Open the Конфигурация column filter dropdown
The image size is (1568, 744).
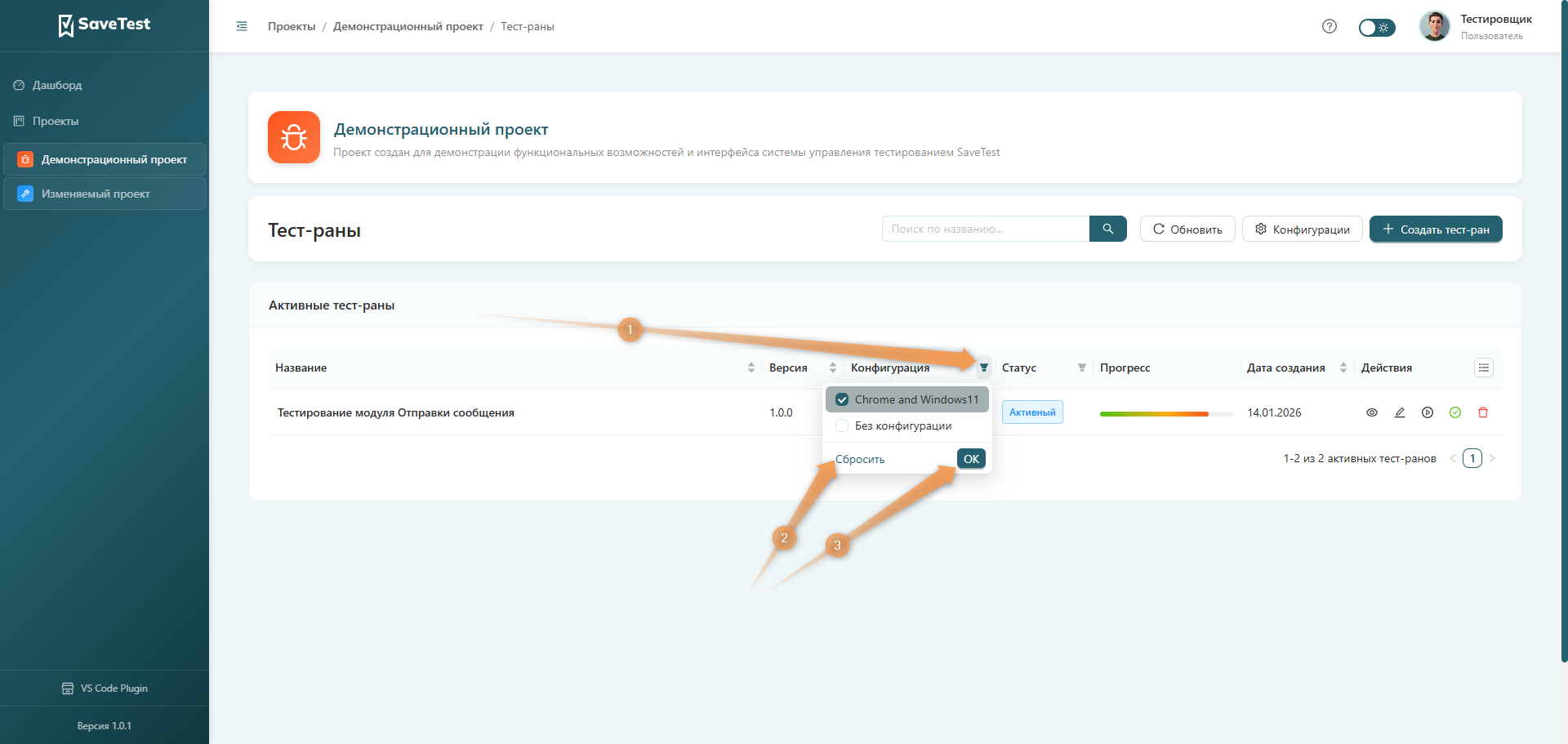pos(984,368)
